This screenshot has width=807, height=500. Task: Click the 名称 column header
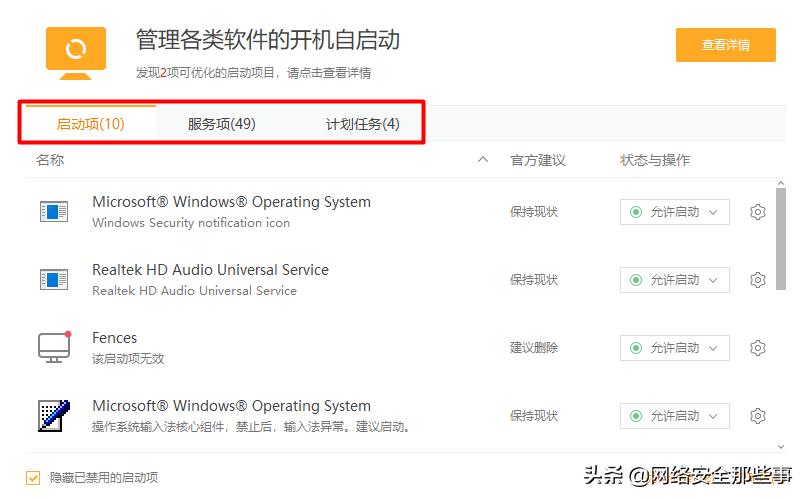pos(50,160)
